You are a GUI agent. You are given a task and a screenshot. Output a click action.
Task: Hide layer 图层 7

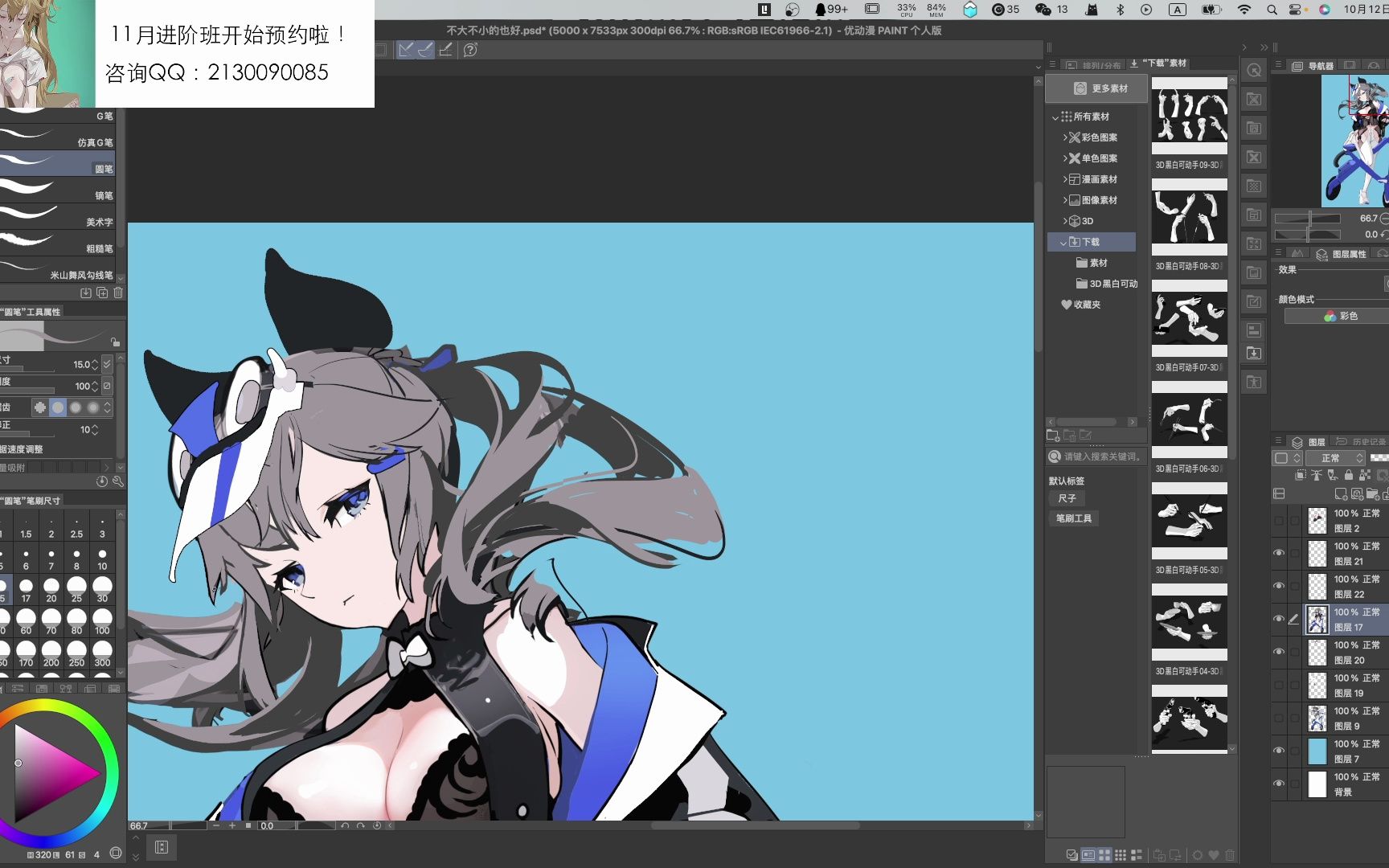[1279, 751]
